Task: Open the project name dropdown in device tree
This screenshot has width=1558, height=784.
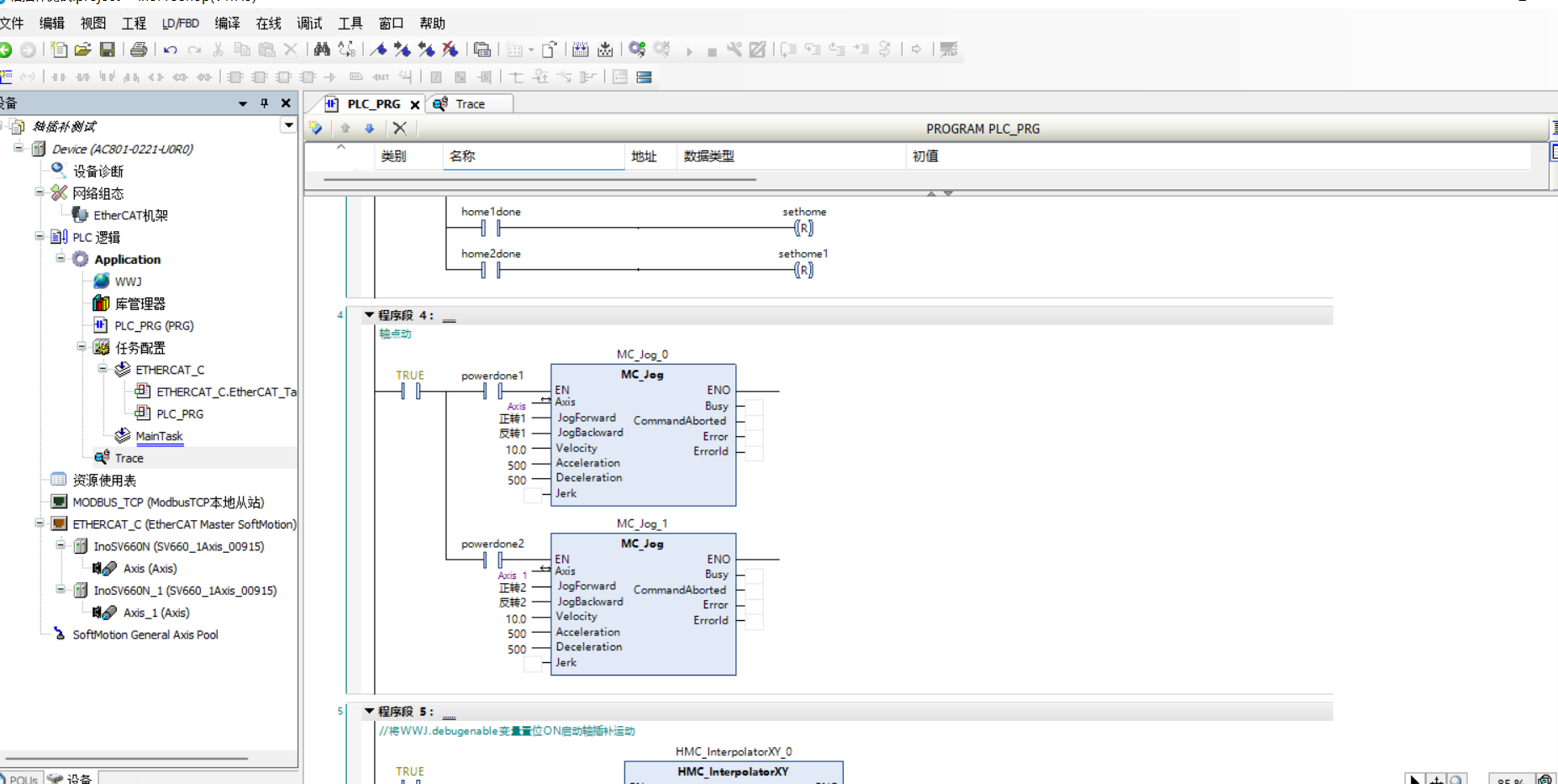Action: point(289,125)
